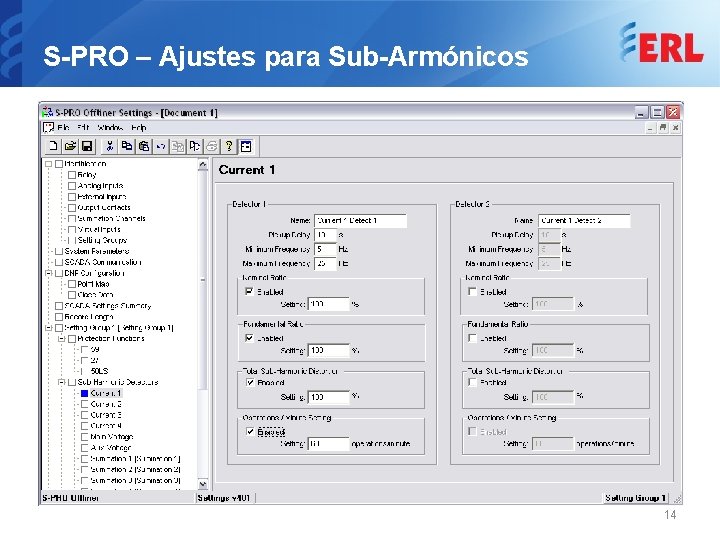Click the greyed-out Print toolbar icon
This screenshot has width=720, height=540.
pos(212,146)
